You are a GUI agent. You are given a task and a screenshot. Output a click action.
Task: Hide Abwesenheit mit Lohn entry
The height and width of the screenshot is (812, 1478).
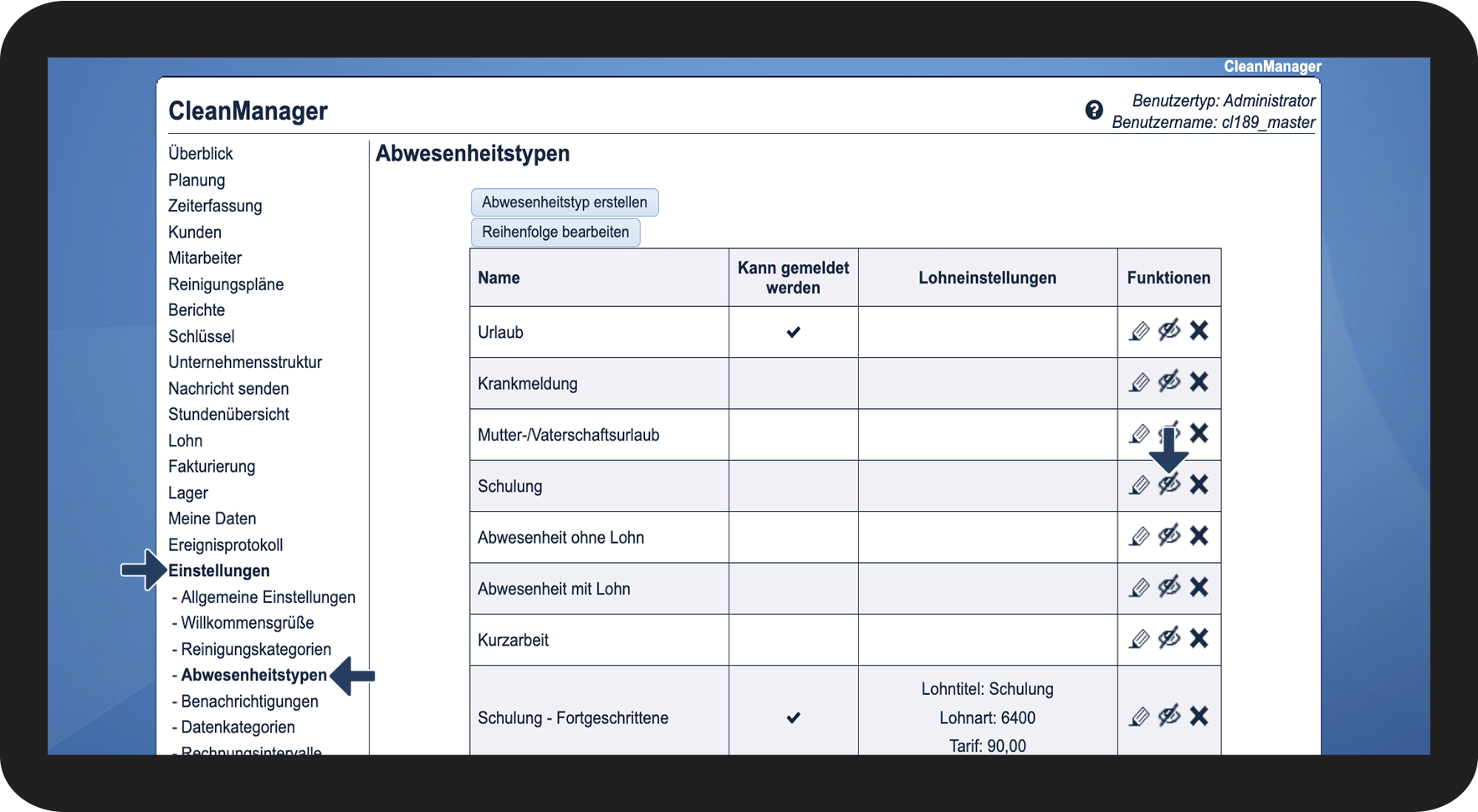tap(1169, 587)
